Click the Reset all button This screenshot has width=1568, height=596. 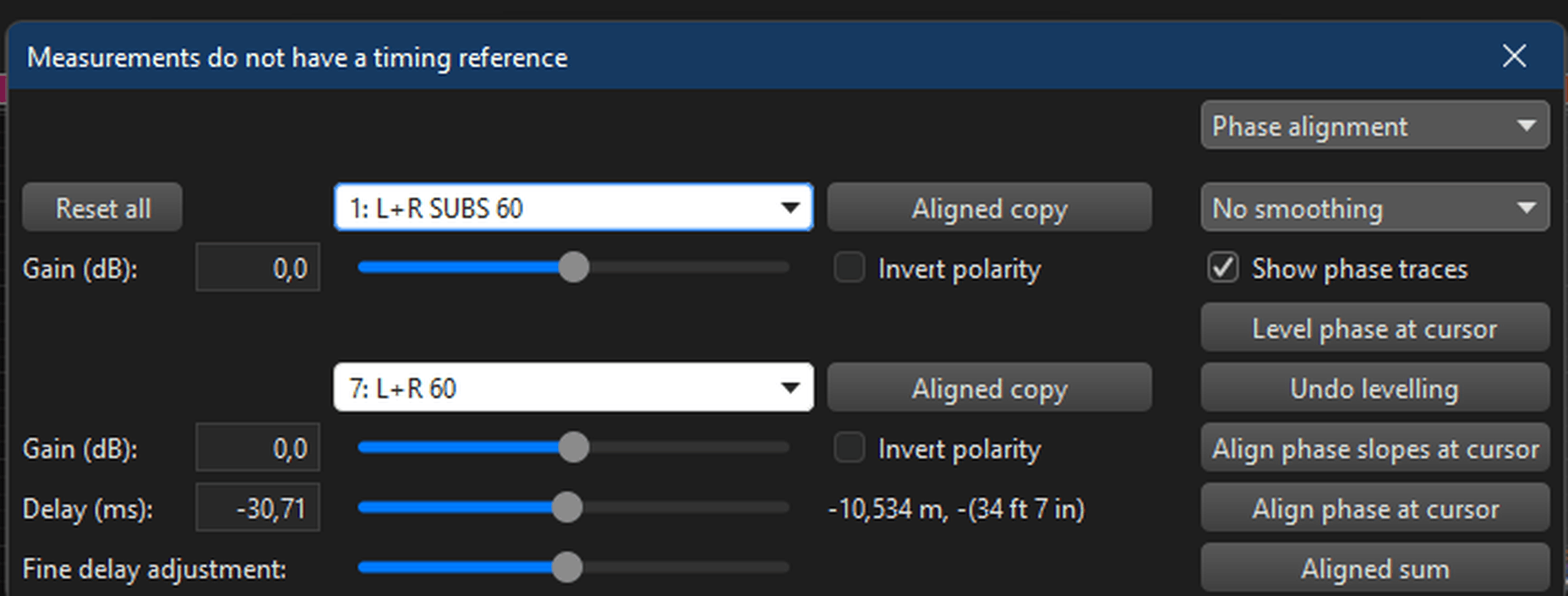(x=102, y=208)
